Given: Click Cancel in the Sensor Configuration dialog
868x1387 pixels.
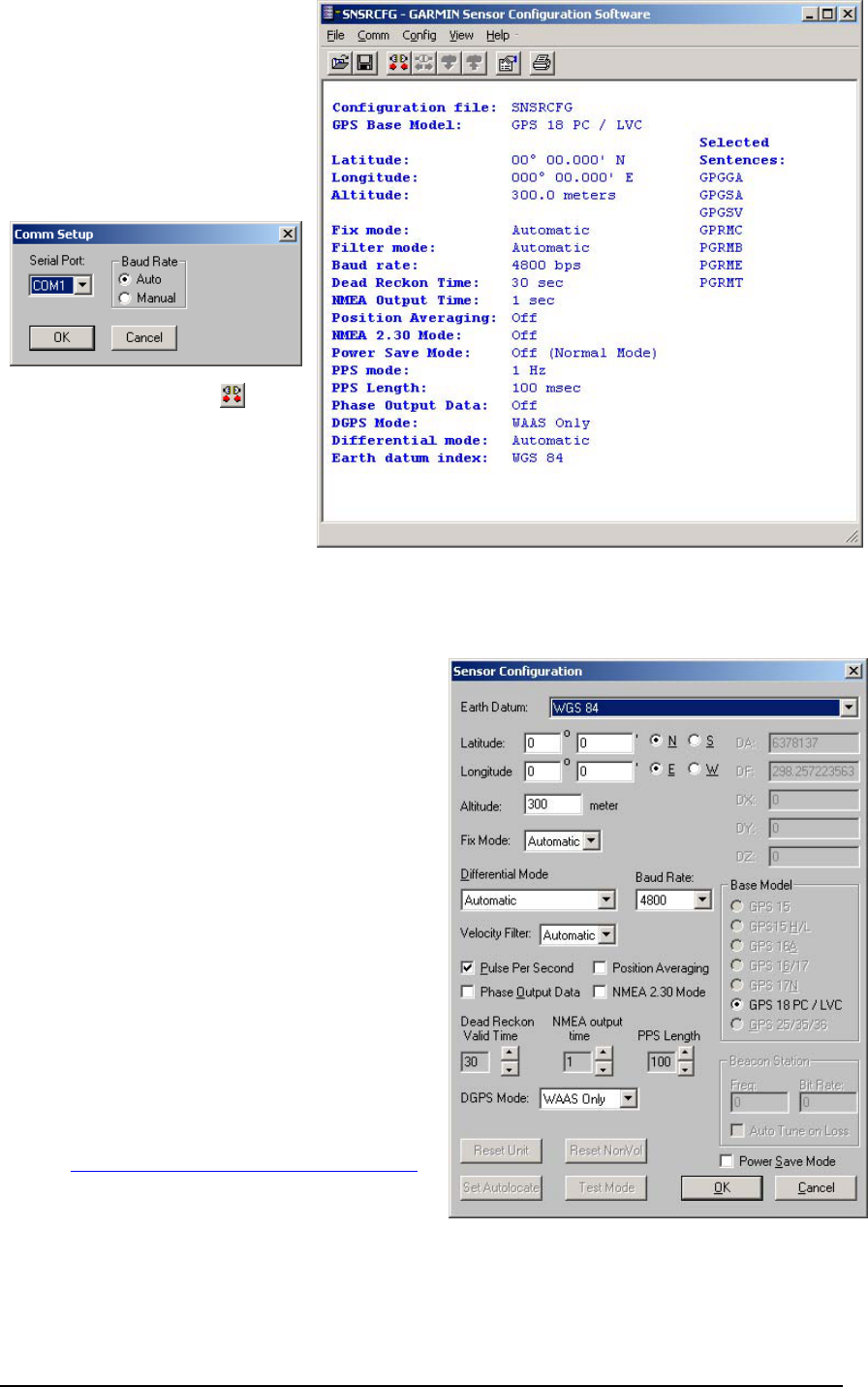Looking at the screenshot, I should pyautogui.click(x=816, y=1187).
